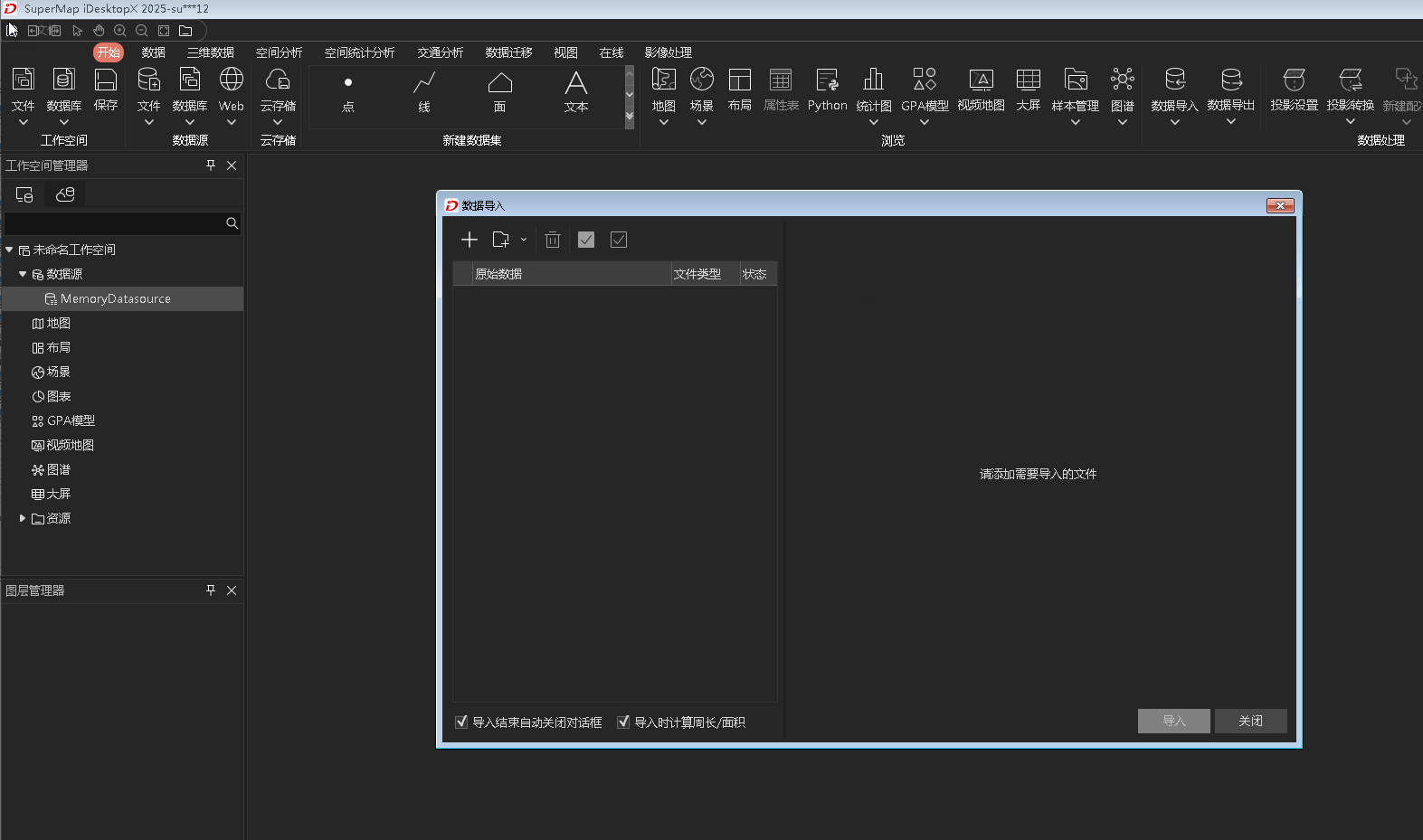Click the select all checkmark icon
1423x840 pixels.
(x=586, y=240)
